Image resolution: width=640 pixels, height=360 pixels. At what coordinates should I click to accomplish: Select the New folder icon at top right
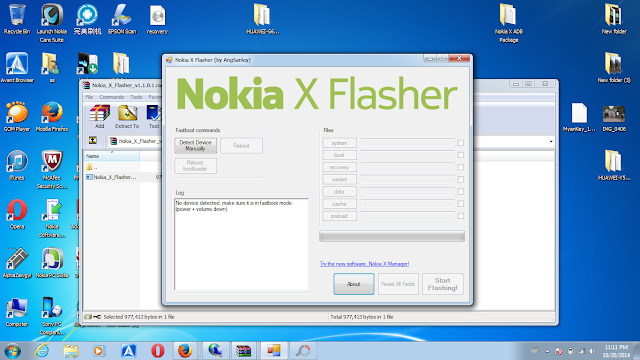coord(613,19)
